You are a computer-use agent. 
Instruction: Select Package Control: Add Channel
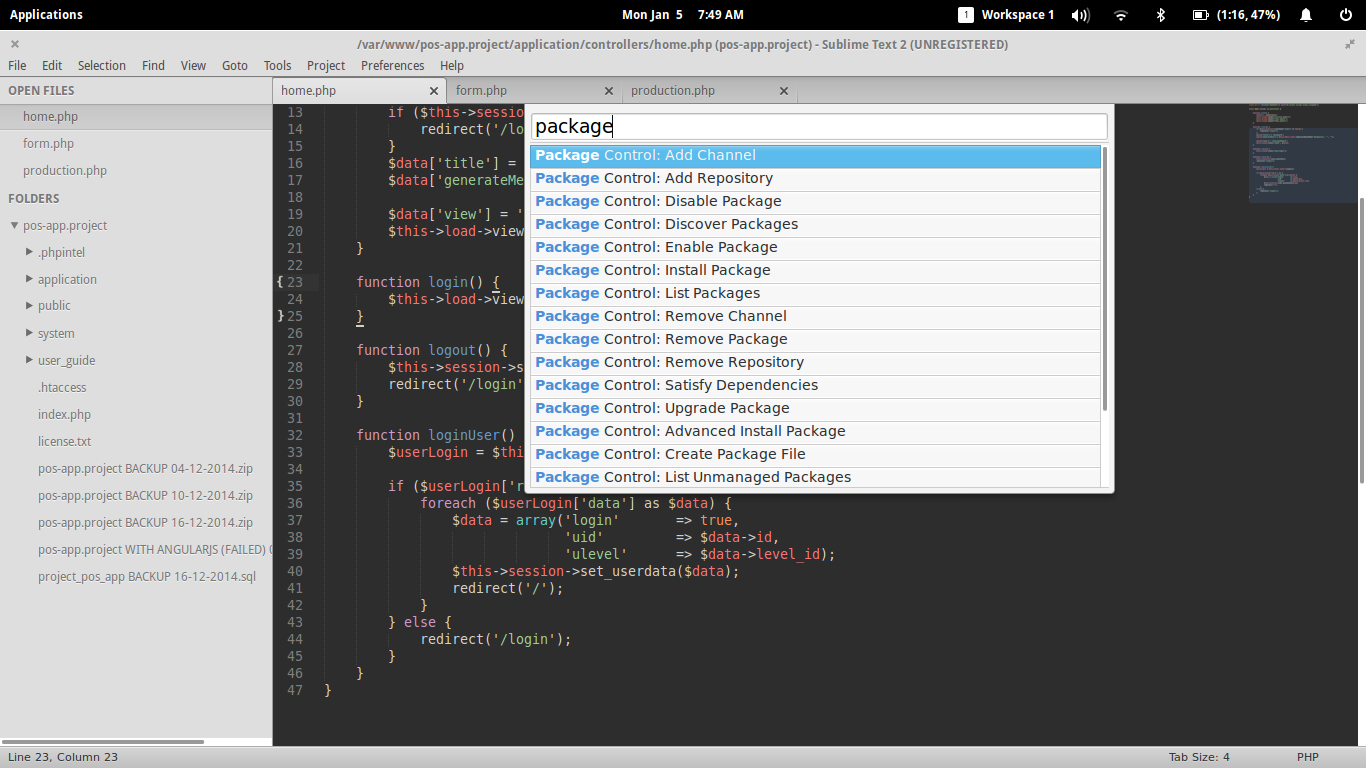815,156
